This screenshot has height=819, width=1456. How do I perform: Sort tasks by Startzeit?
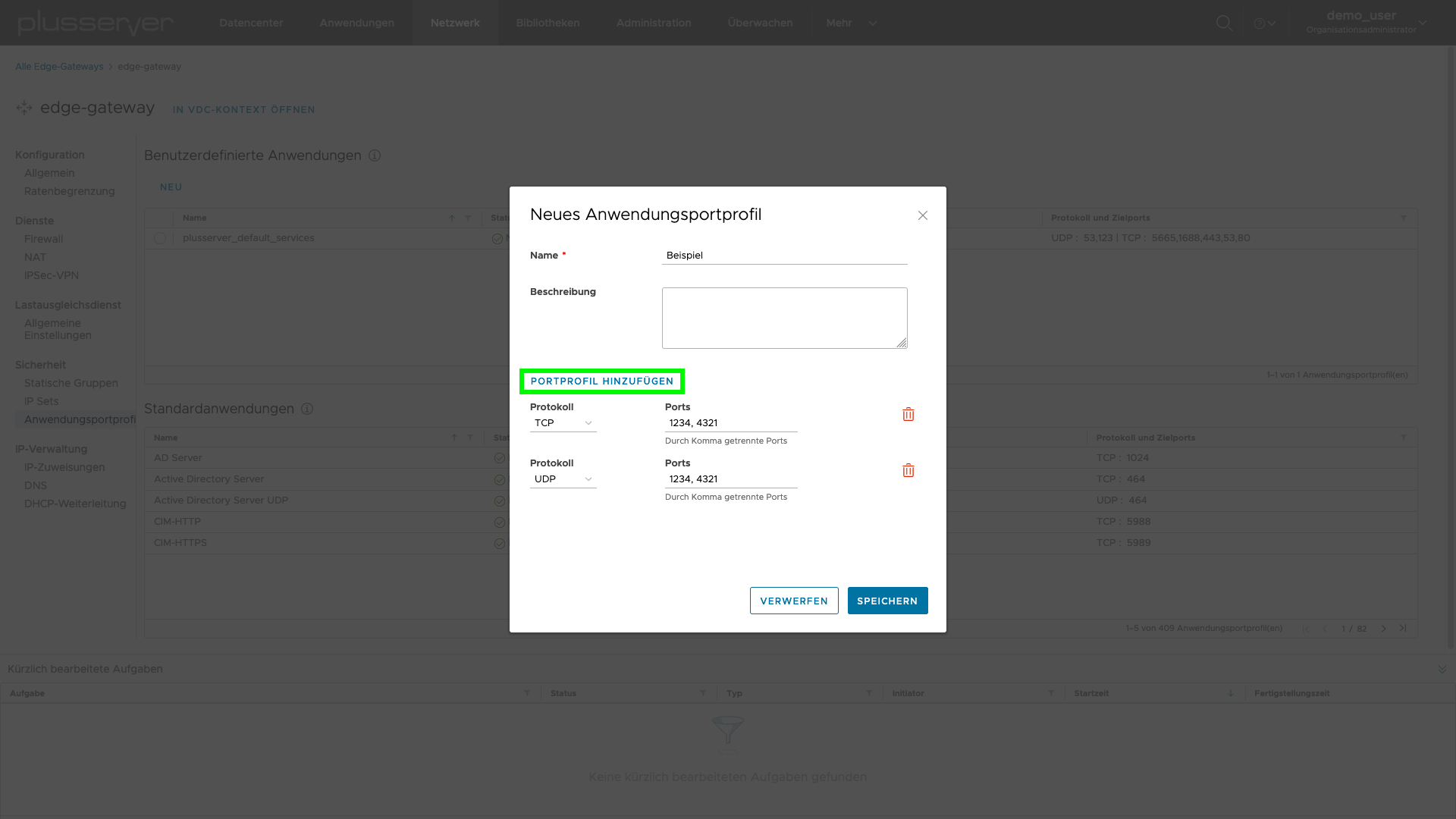pyautogui.click(x=1231, y=693)
